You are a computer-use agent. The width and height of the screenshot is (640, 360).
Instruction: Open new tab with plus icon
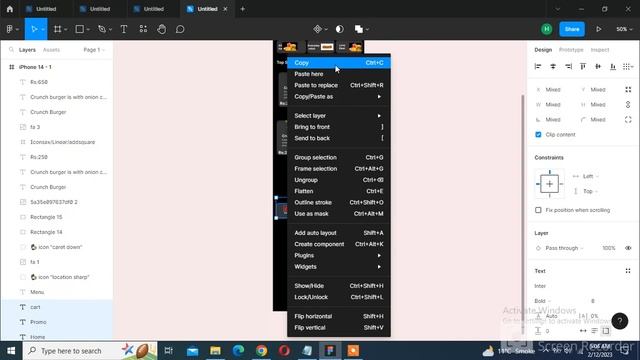coord(242,9)
